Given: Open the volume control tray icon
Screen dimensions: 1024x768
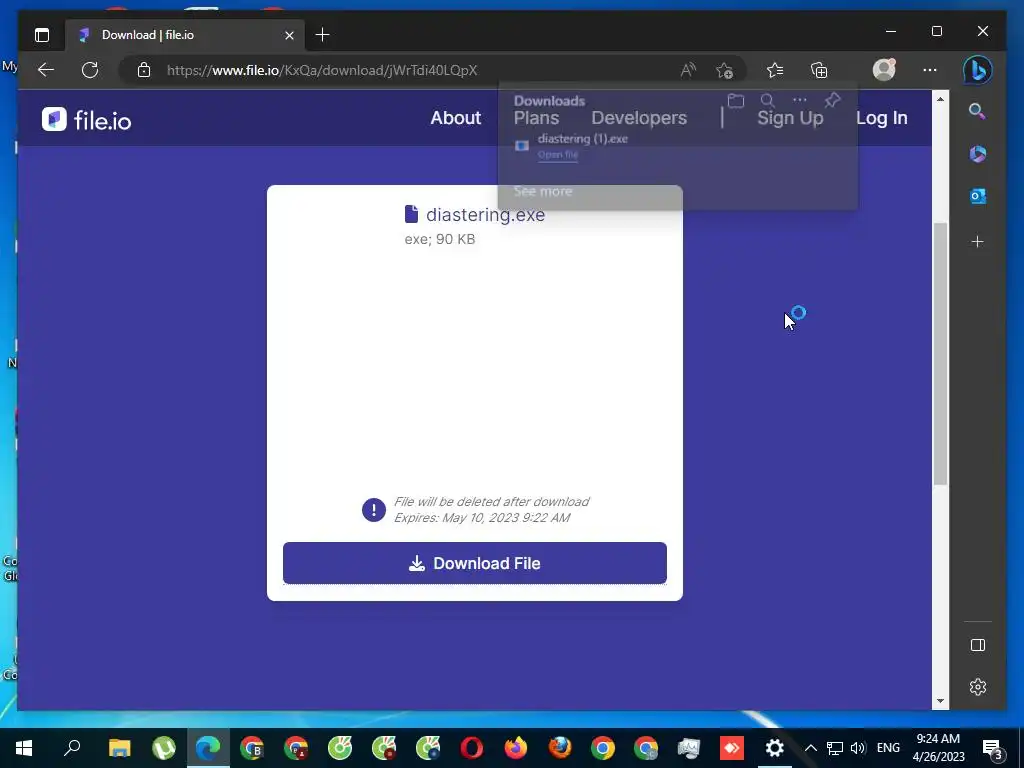Looking at the screenshot, I should click(x=858, y=748).
